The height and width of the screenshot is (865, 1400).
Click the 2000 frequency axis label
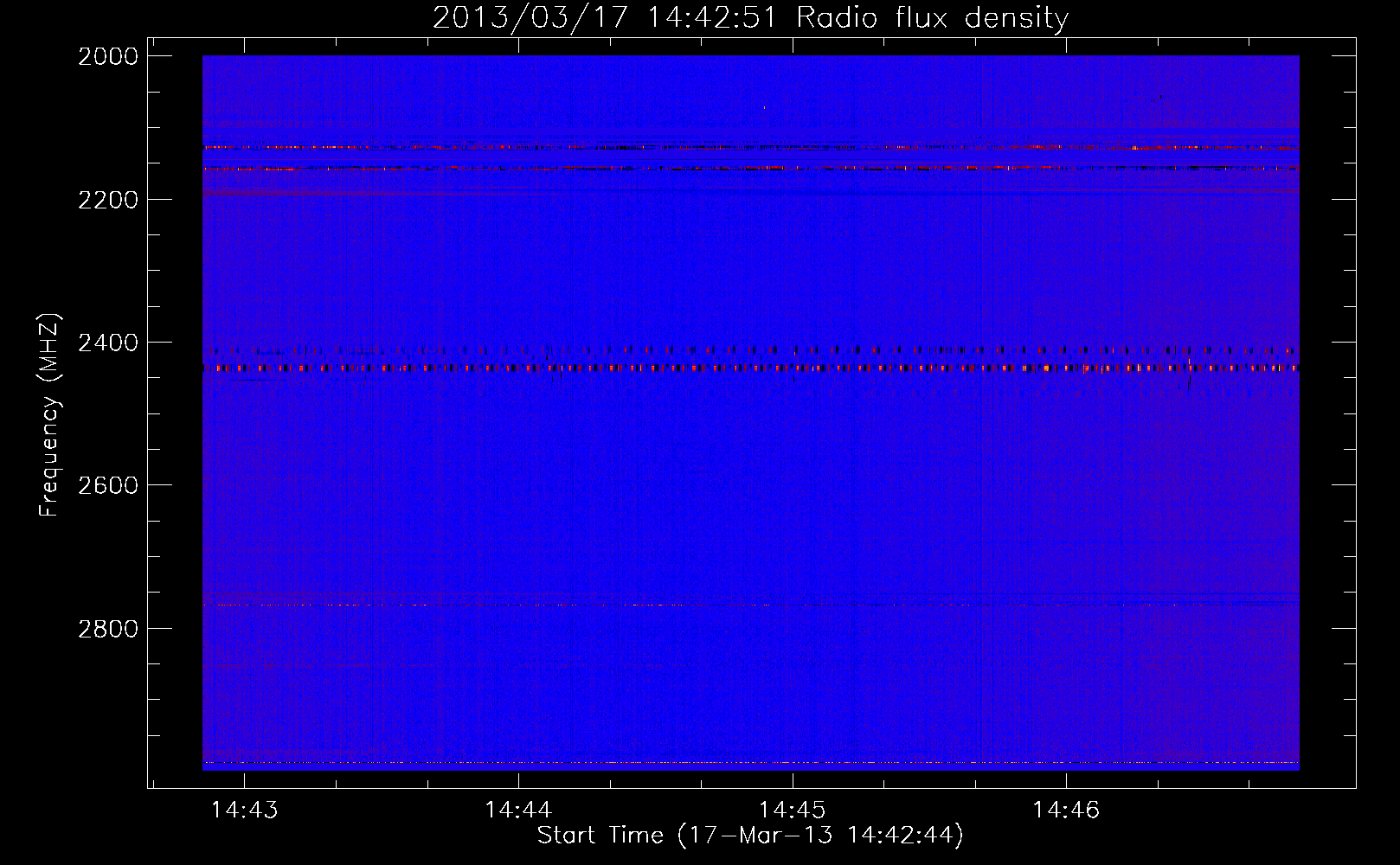tap(108, 56)
